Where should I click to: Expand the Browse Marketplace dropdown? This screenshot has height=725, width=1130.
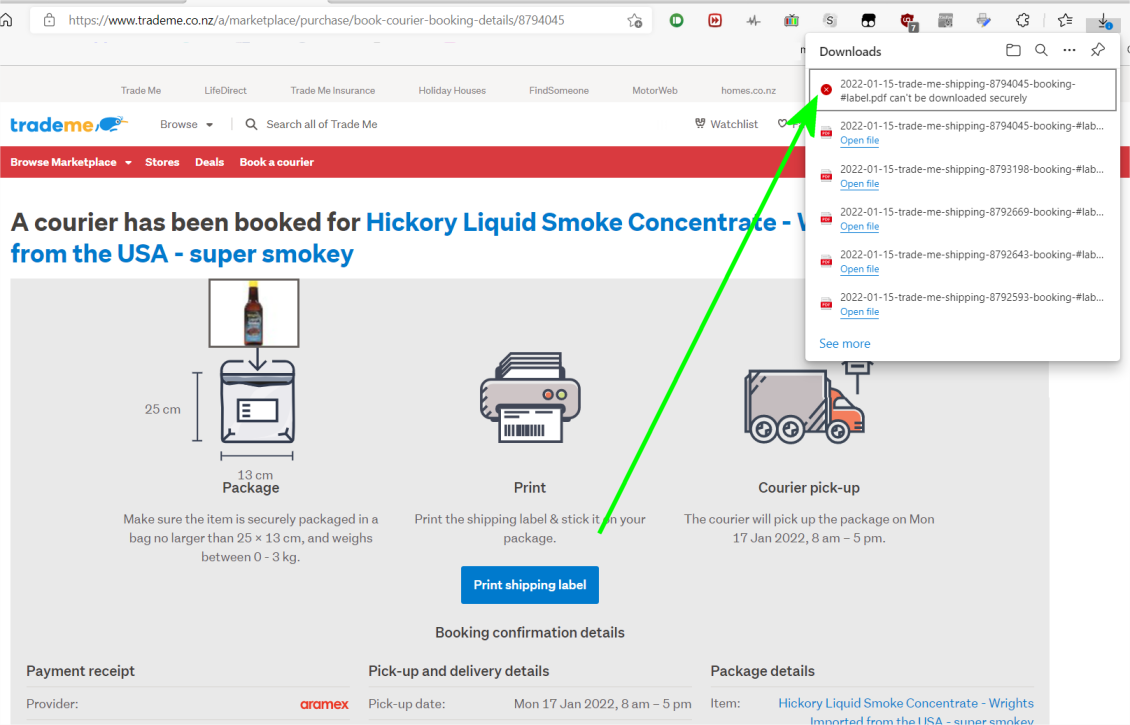click(71, 162)
